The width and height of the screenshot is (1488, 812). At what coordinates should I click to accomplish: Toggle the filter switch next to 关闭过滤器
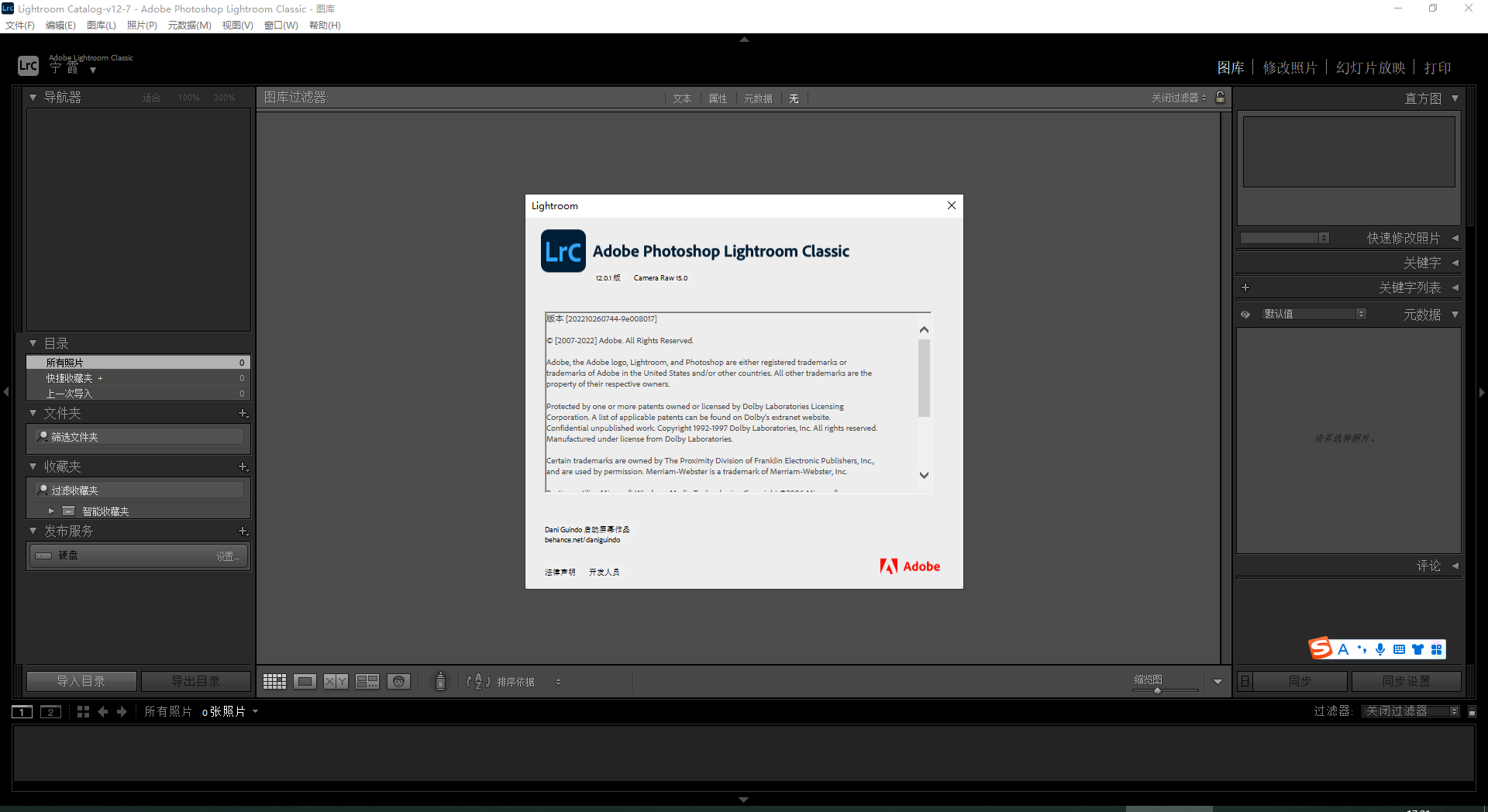(x=1472, y=711)
